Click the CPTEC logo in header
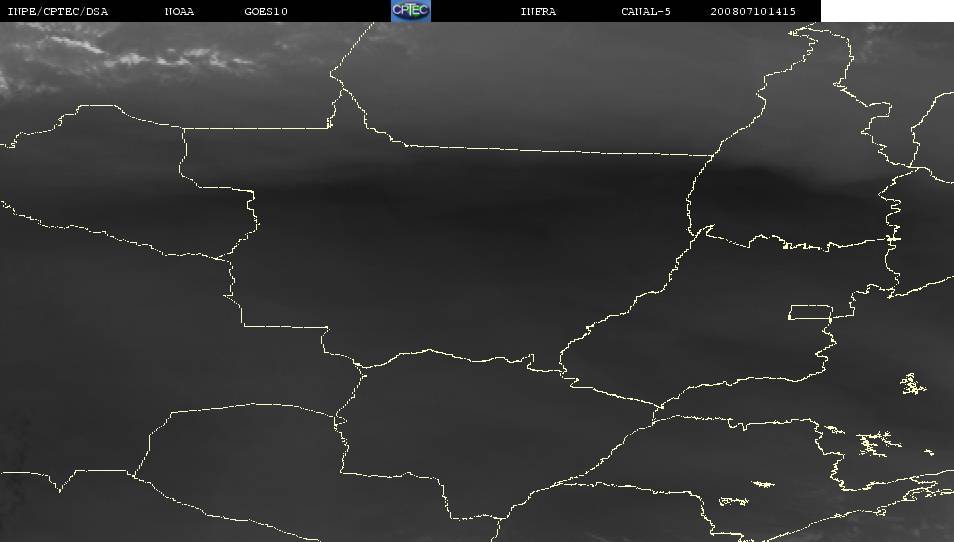 click(411, 10)
